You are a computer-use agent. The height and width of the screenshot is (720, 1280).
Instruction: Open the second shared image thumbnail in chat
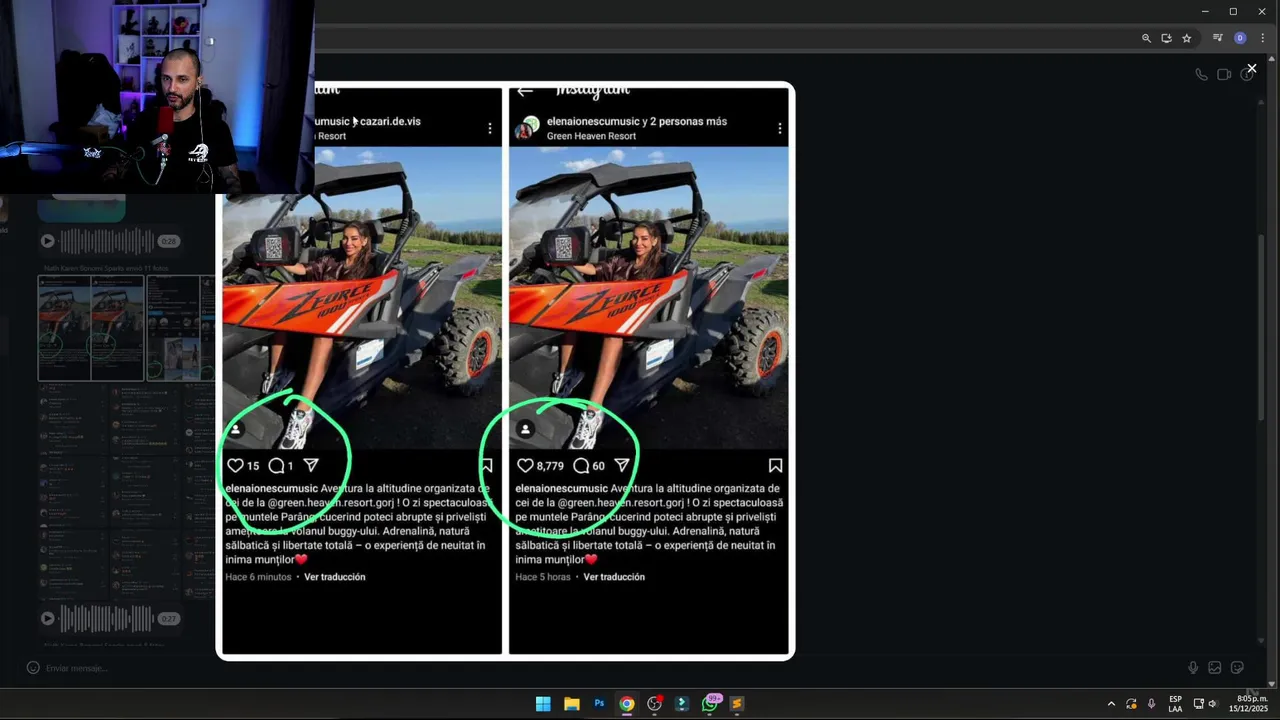[181, 329]
